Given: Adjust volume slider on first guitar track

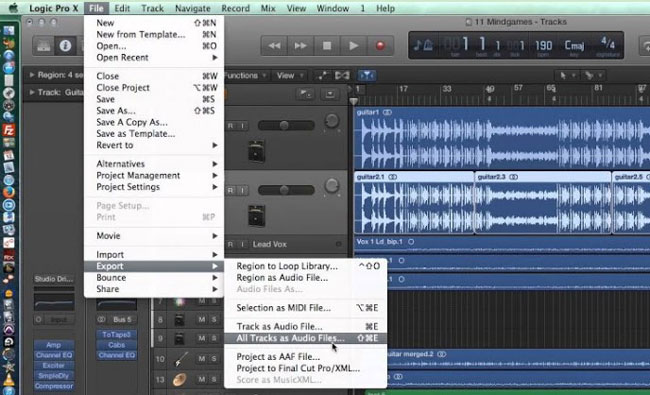Looking at the screenshot, I should tap(286, 125).
